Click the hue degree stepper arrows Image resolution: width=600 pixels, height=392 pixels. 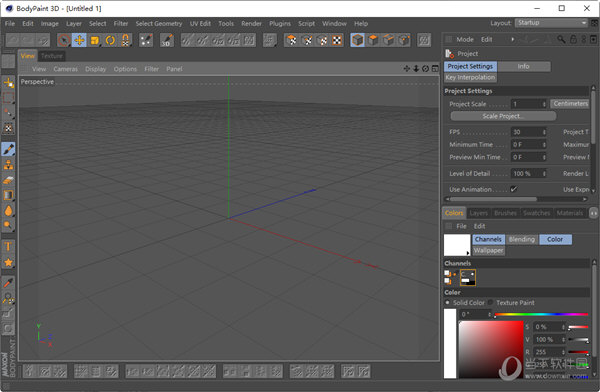click(489, 314)
